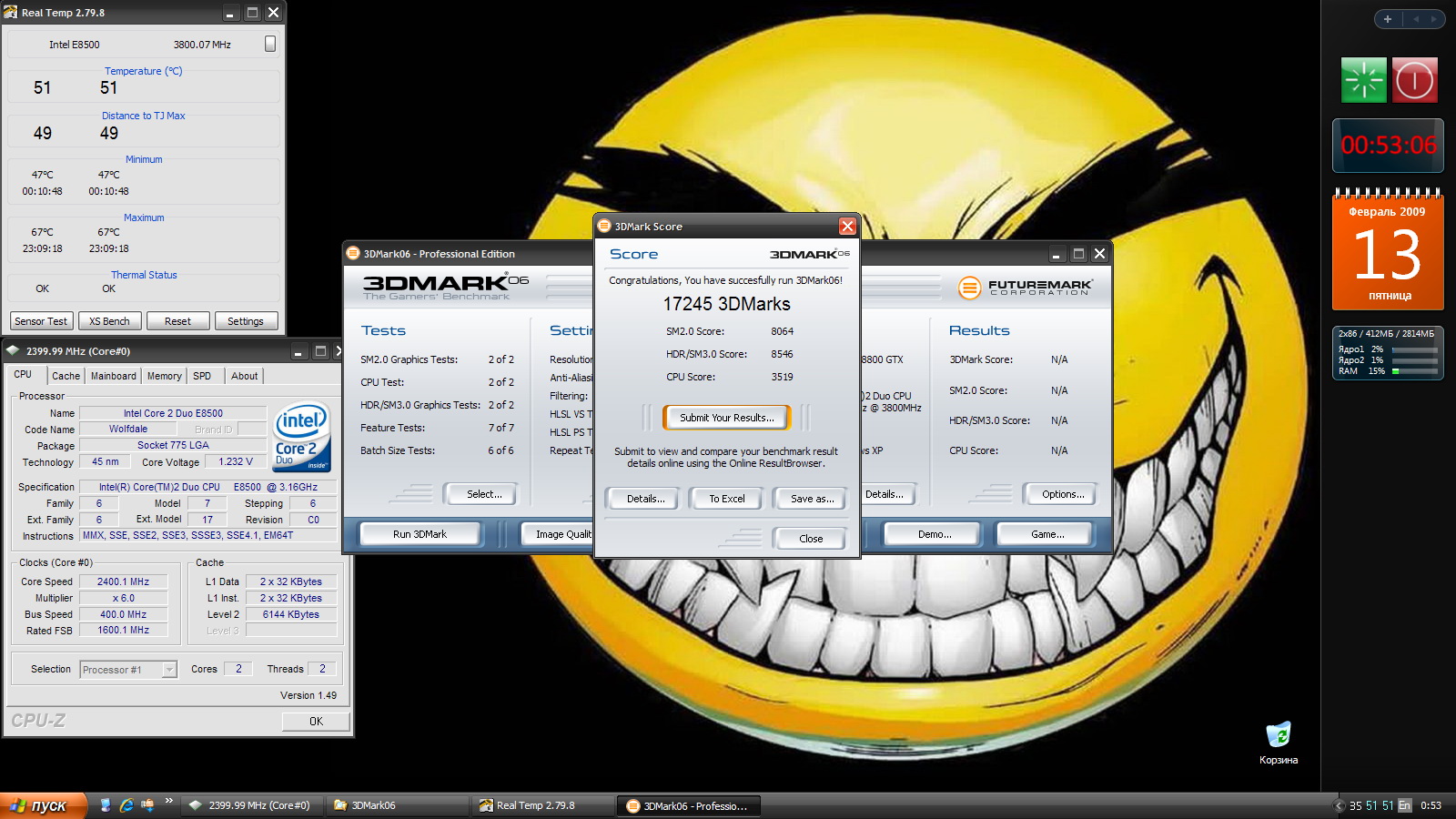Switch to the Cache tab in CPU-Z
Viewport: 1456px width, 819px height.
(66, 376)
